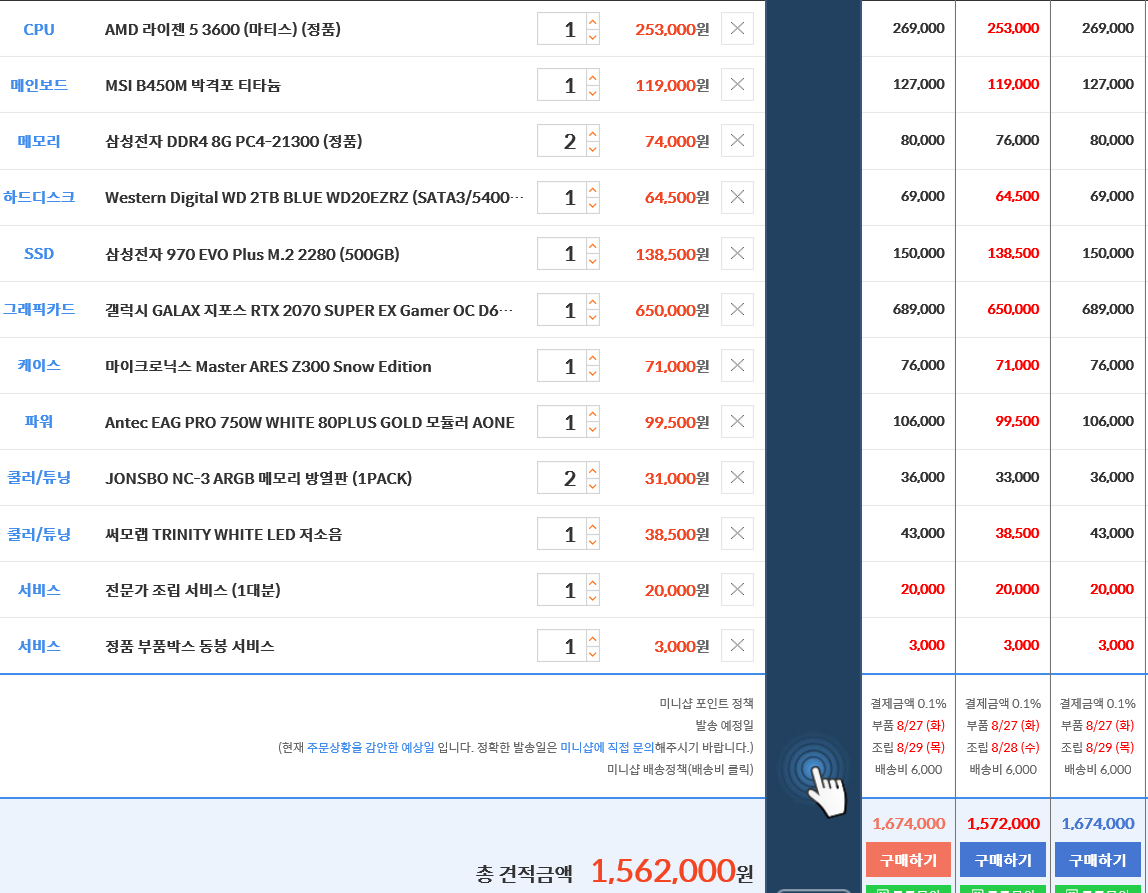Screen dimensions: 1148x893
Task: Open the 하드디스크 category link
Action: click(39, 197)
